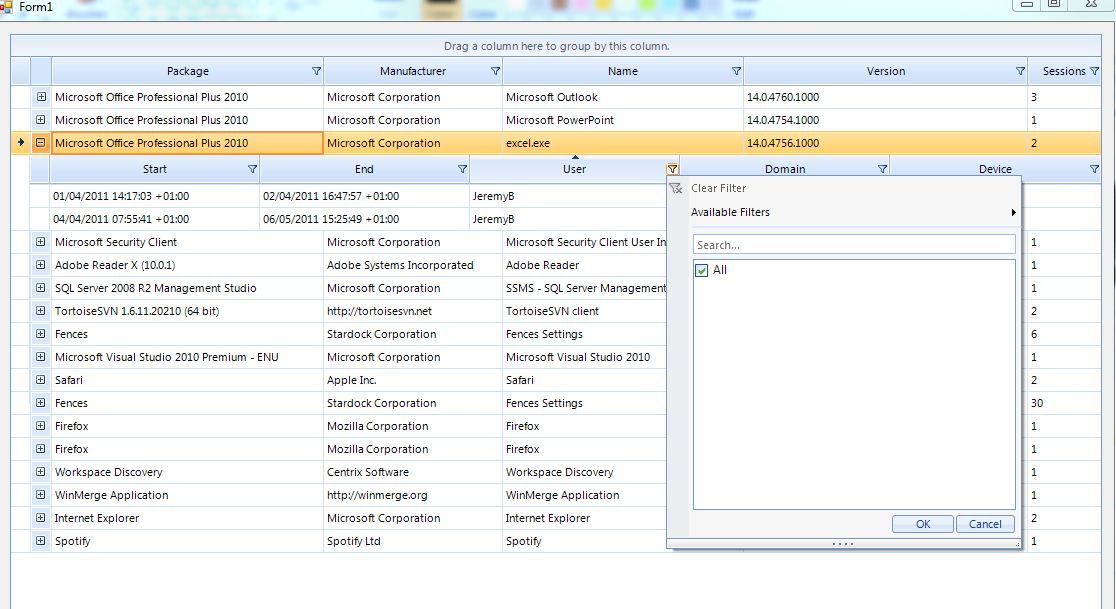Image resolution: width=1116 pixels, height=609 pixels.
Task: Expand the Microsoft PowerPoint row
Action: click(41, 120)
